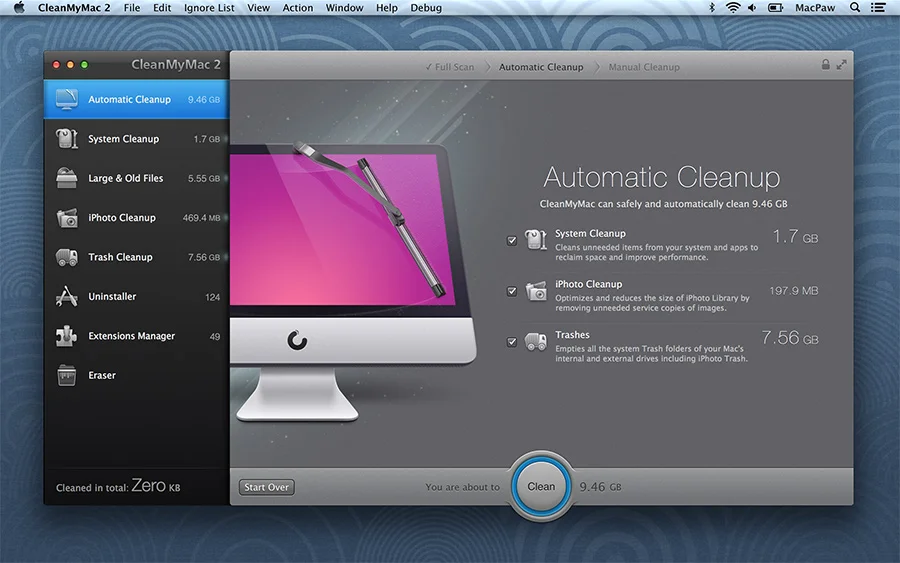Click the Trash Cleanup truck icon in sidebar

click(x=67, y=257)
